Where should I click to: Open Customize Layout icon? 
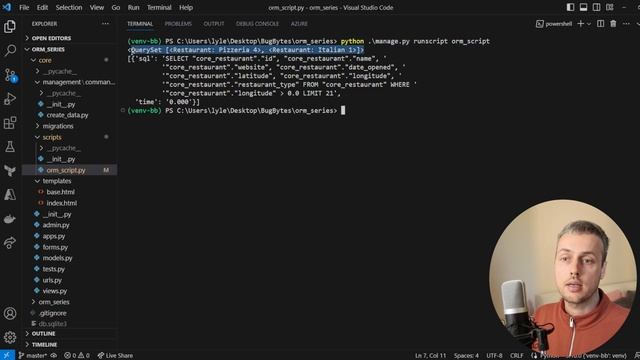pos(609,7)
